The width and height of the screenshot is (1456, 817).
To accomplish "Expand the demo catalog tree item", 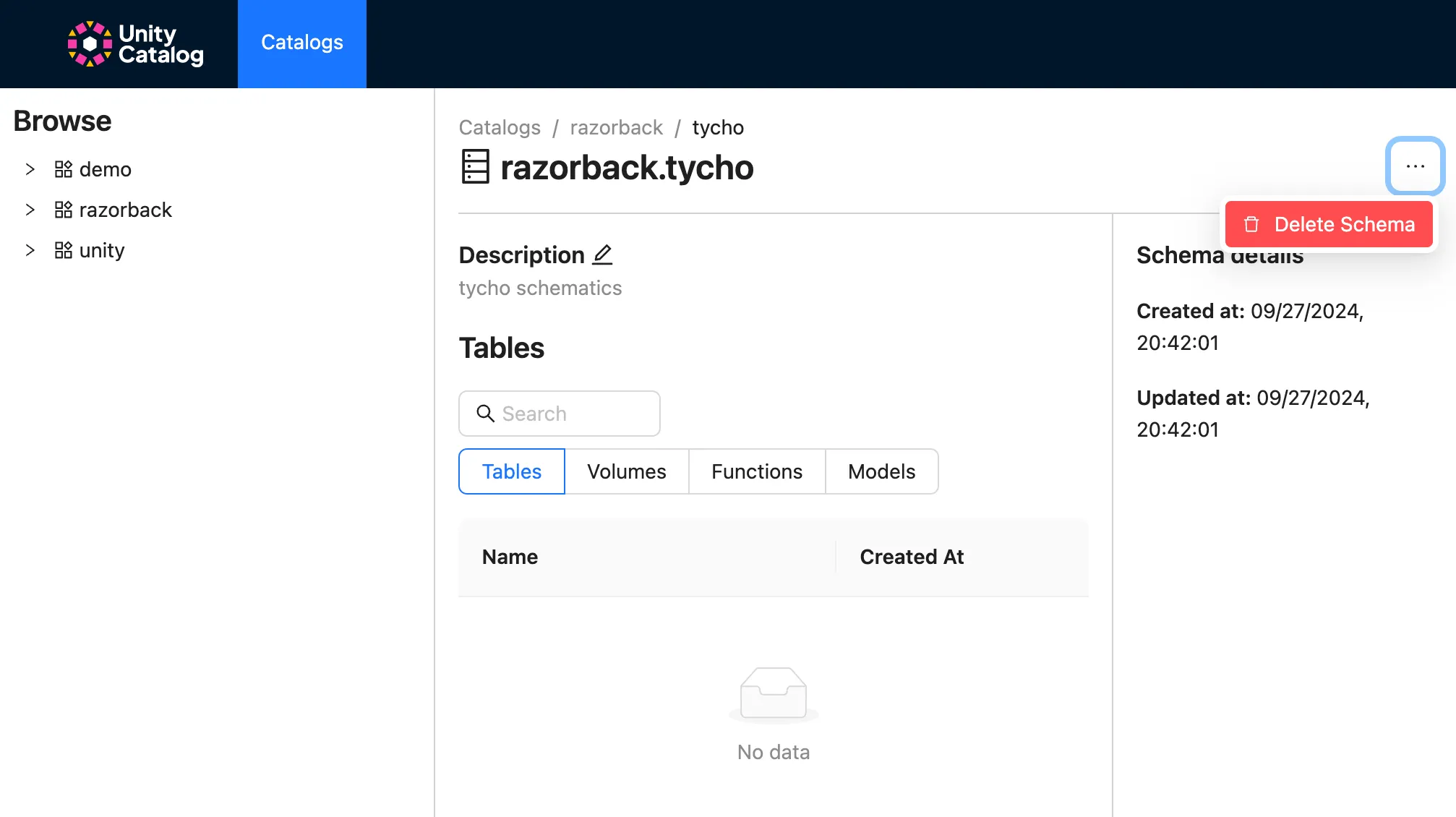I will (x=30, y=168).
